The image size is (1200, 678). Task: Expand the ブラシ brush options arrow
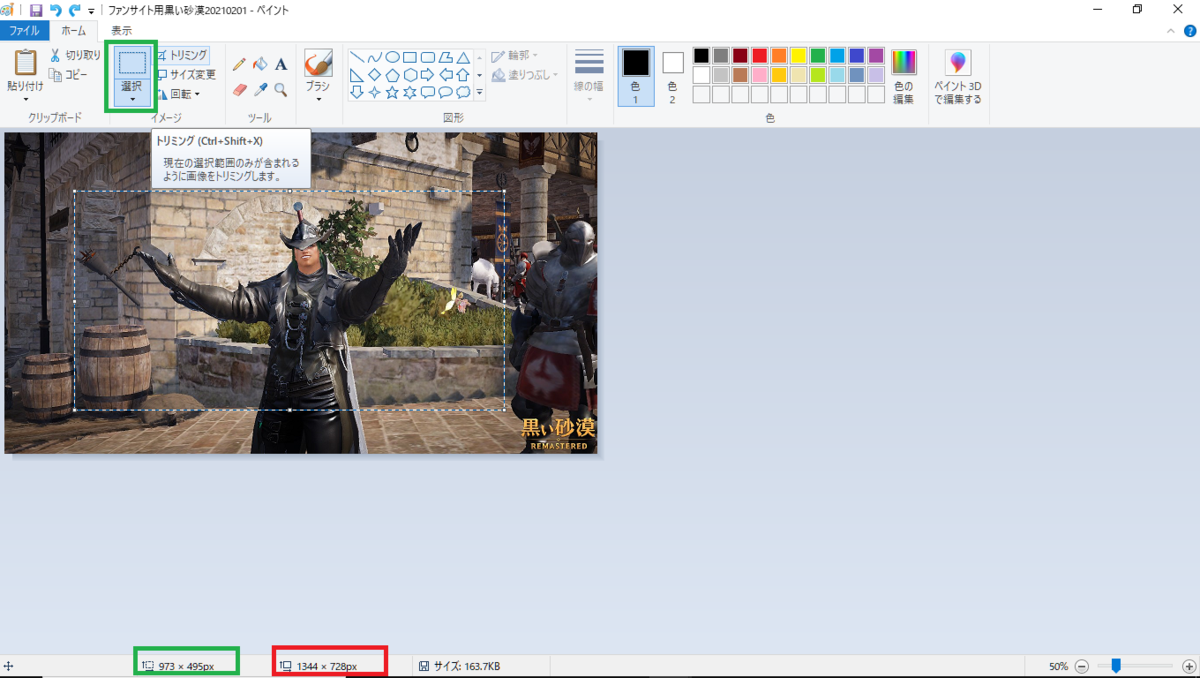318,99
